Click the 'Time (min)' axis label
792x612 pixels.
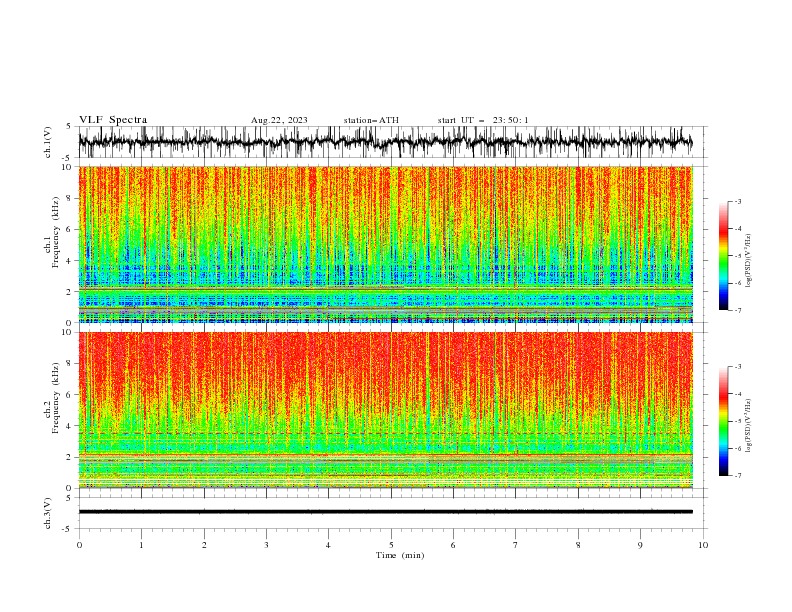click(x=400, y=555)
